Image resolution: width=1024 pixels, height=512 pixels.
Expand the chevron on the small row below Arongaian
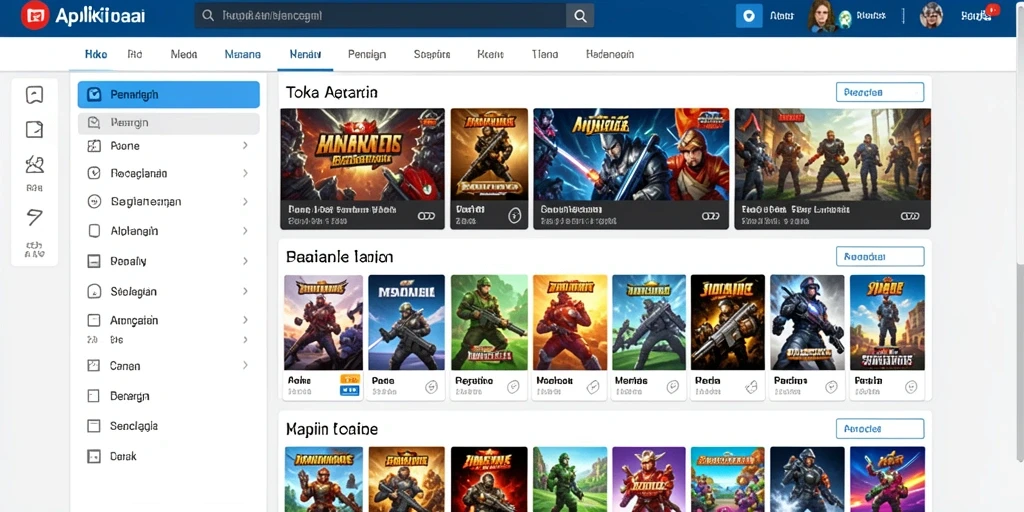point(245,340)
